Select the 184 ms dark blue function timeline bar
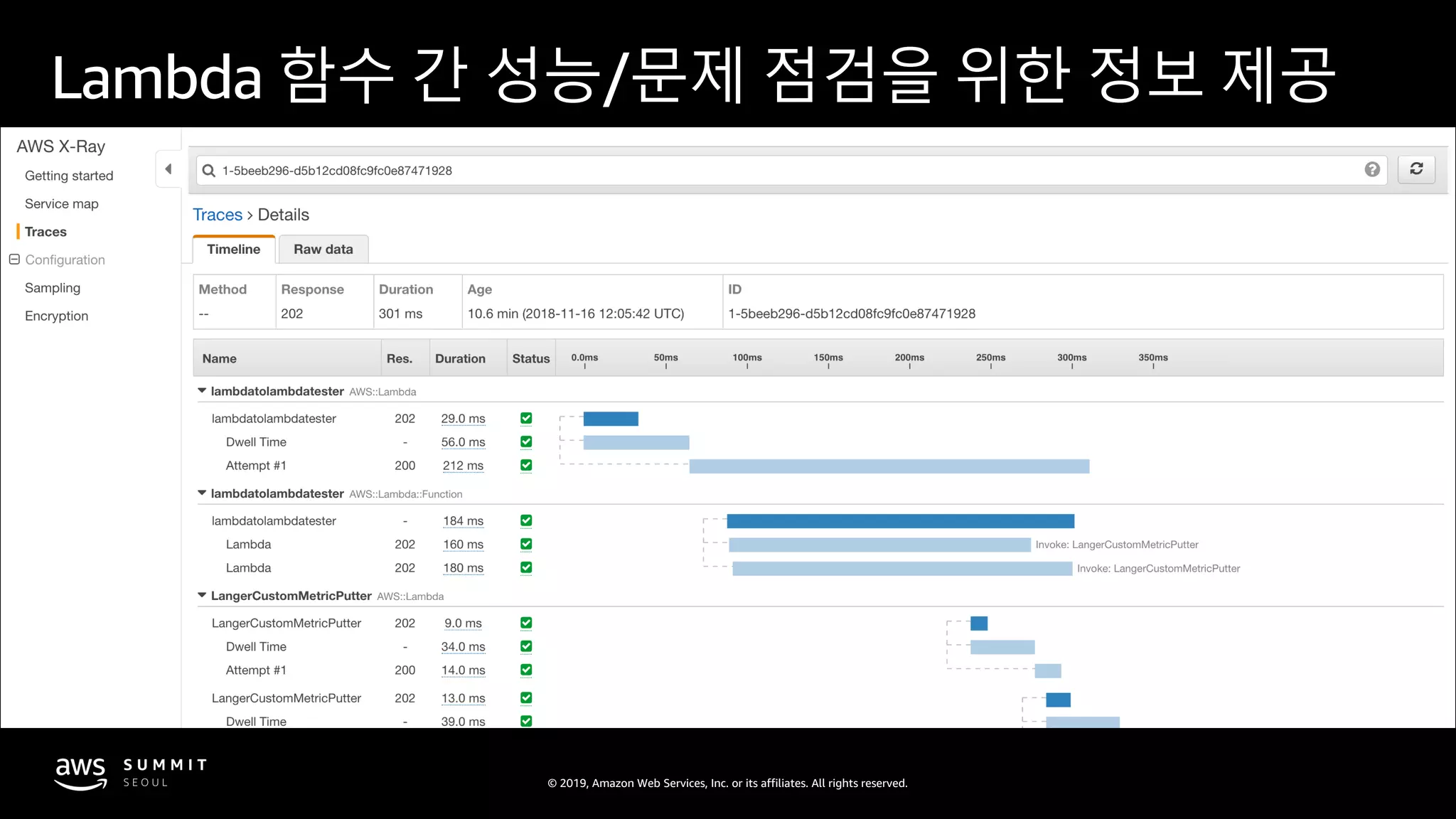1456x819 pixels. click(x=900, y=521)
